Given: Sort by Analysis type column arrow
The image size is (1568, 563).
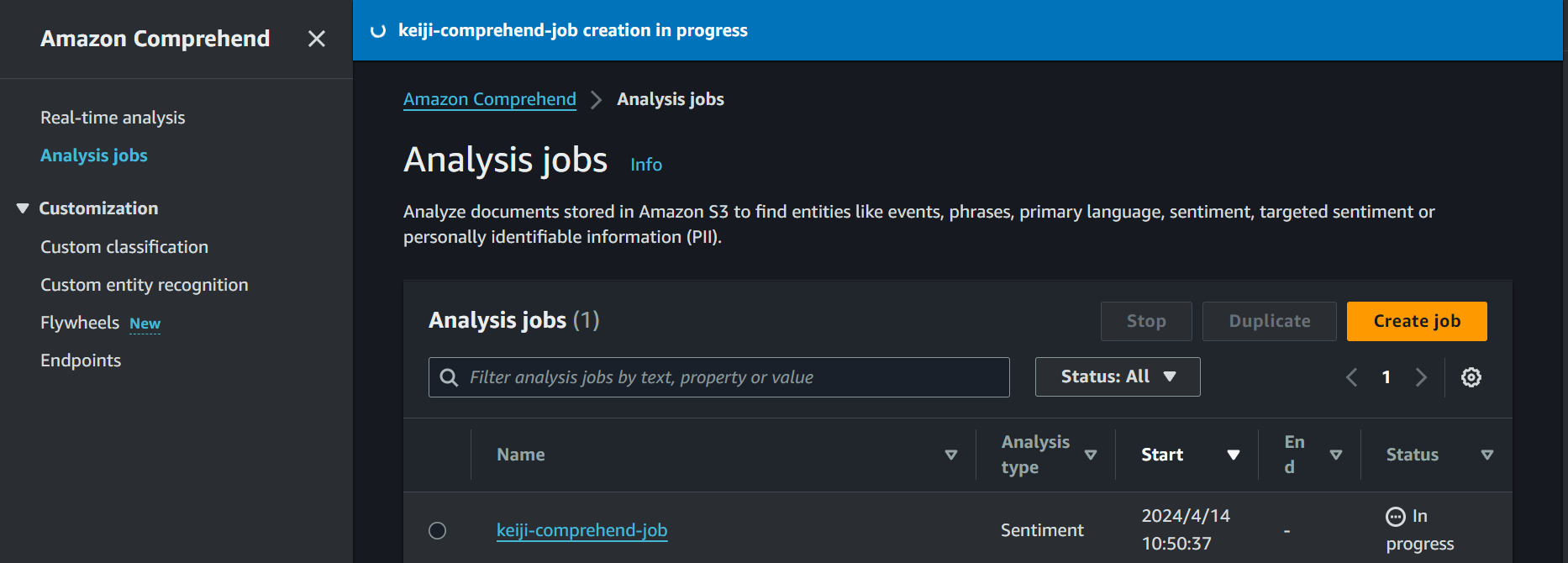Looking at the screenshot, I should [x=1091, y=455].
